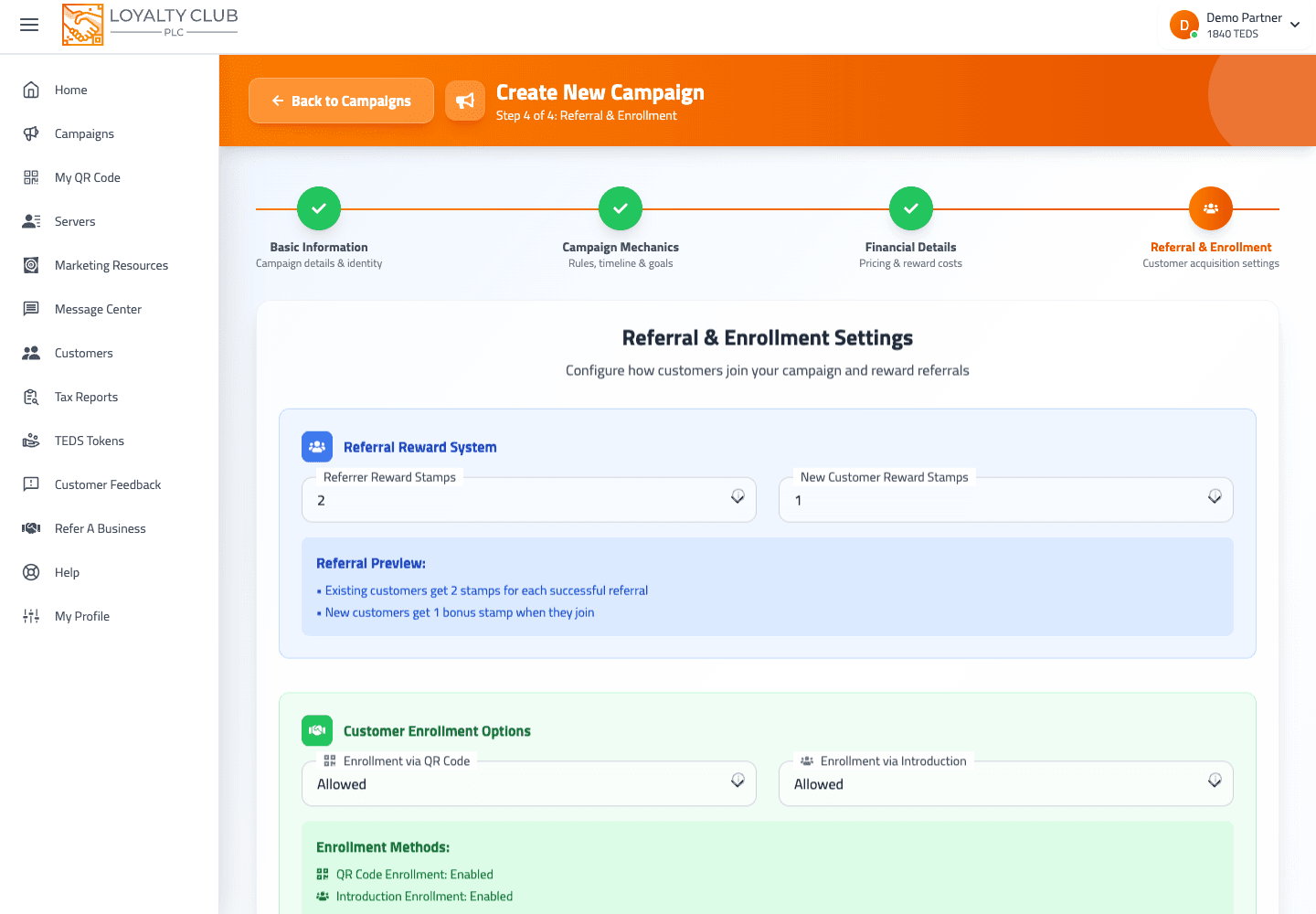Click the Customers group icon

(x=31, y=353)
